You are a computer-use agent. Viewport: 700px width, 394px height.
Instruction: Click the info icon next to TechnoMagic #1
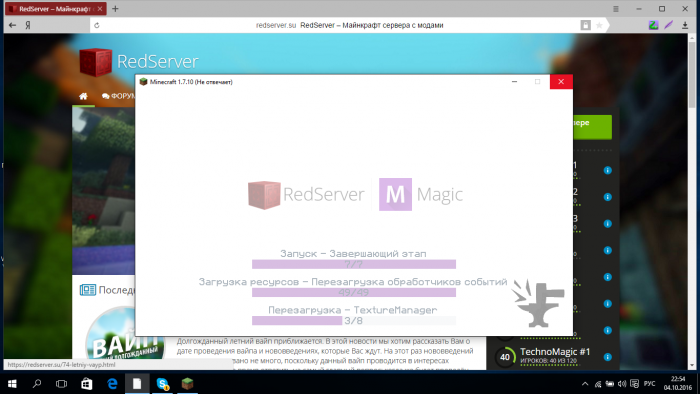608,357
